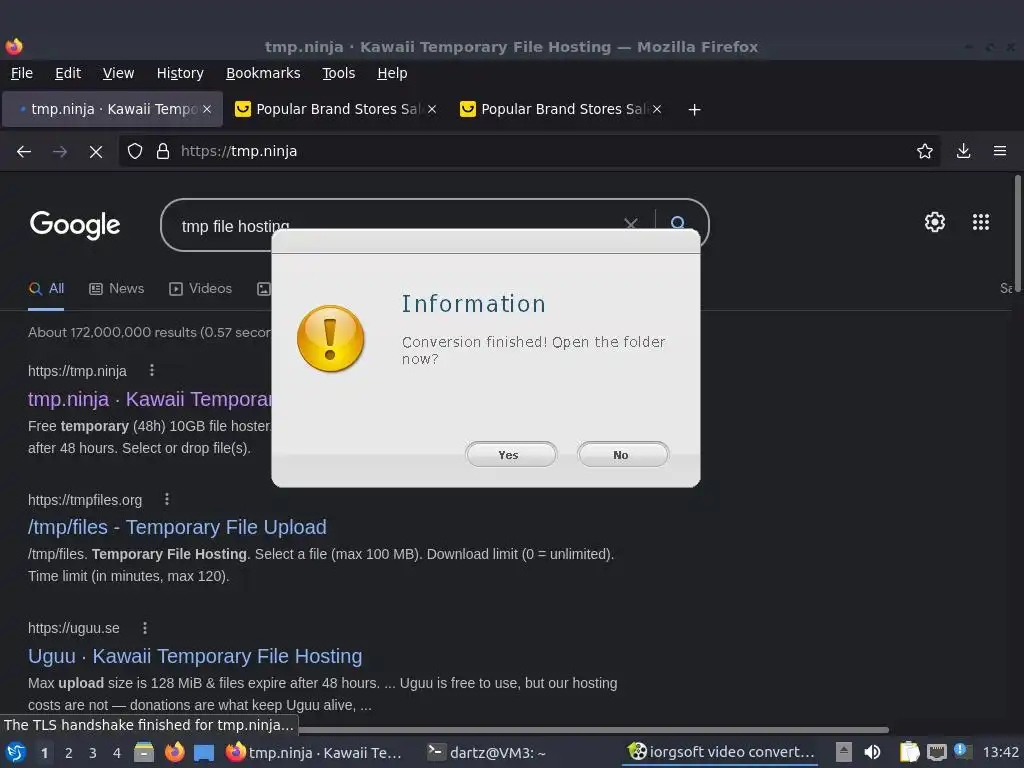Select the All results tab
This screenshot has width=1024, height=768.
[46, 289]
